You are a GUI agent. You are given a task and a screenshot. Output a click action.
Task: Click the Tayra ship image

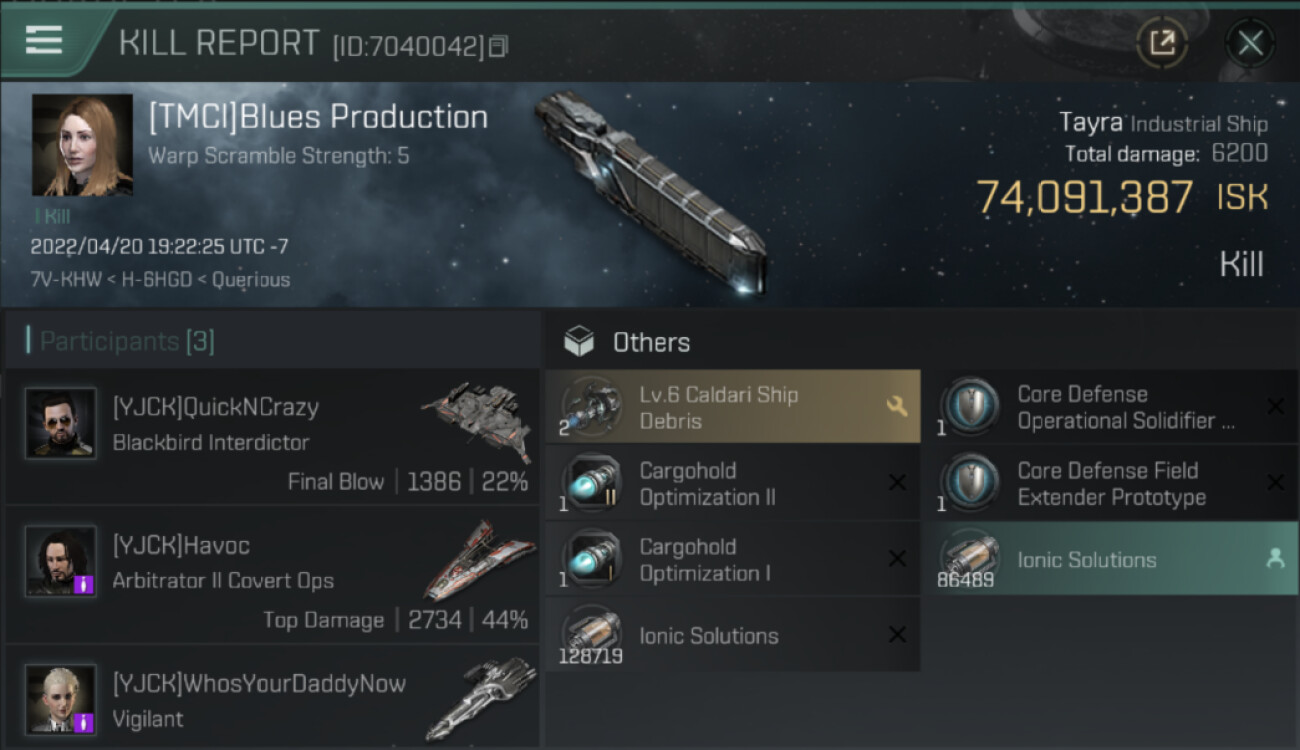point(650,190)
